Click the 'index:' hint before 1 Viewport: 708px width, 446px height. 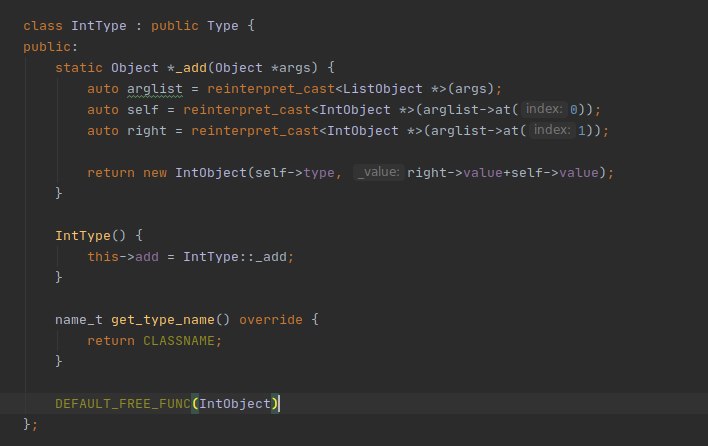pyautogui.click(x=552, y=130)
